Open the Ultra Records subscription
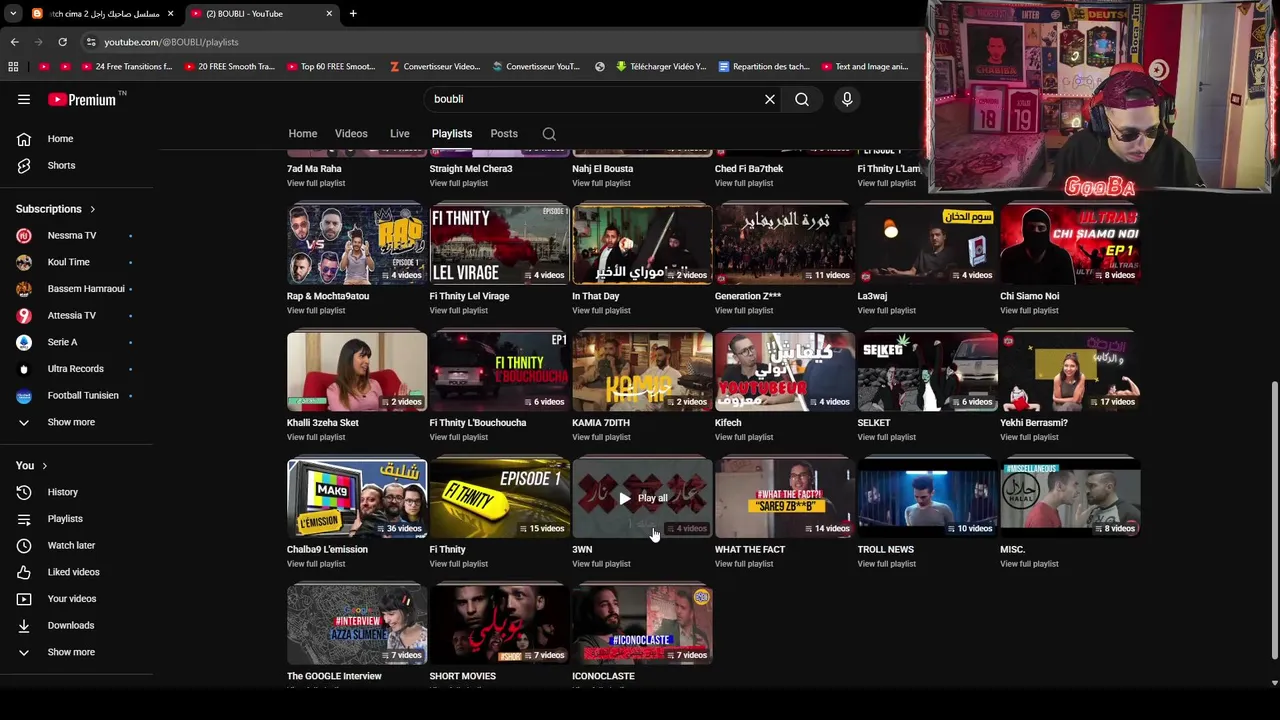This screenshot has height=720, width=1280. (x=76, y=369)
